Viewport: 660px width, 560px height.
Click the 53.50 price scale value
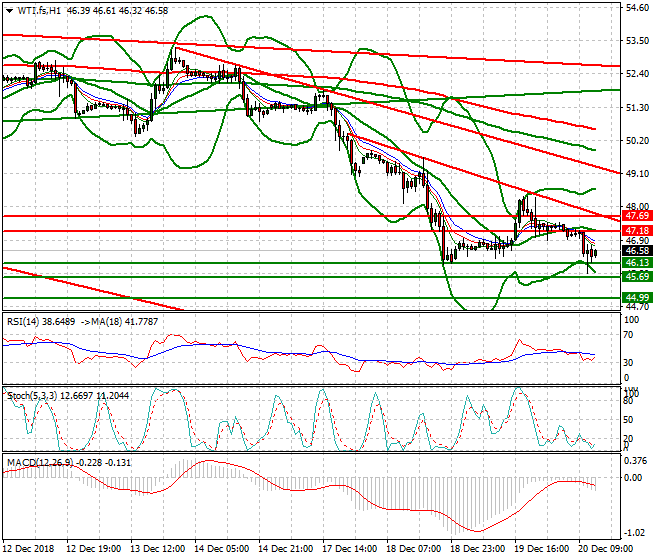click(x=637, y=41)
